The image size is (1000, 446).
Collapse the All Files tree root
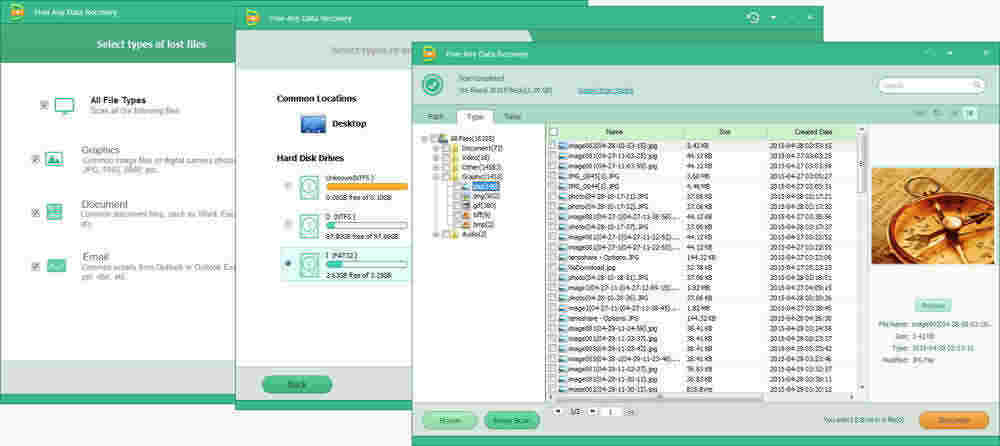point(424,138)
